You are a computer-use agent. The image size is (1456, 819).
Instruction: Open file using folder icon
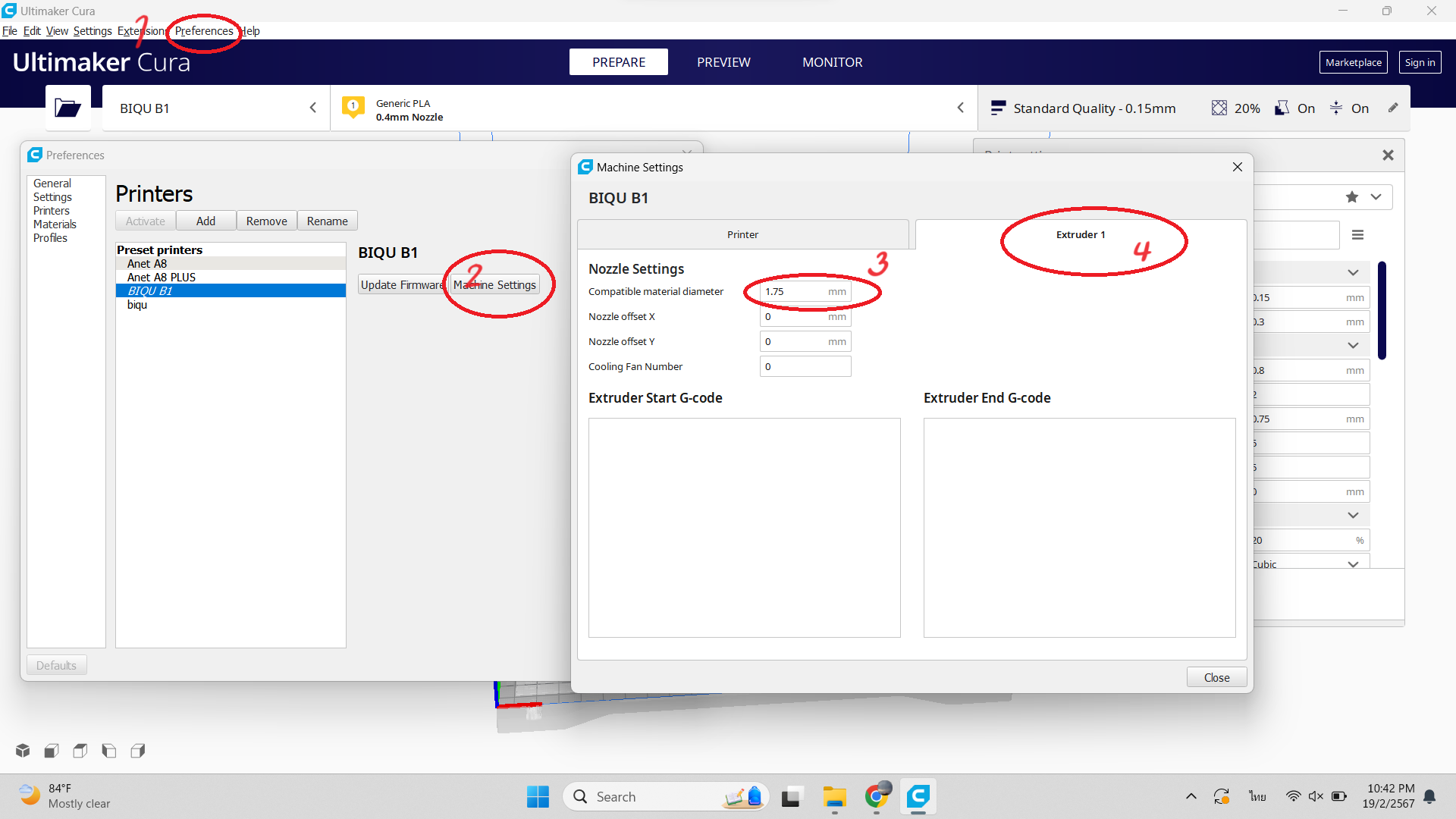(67, 108)
